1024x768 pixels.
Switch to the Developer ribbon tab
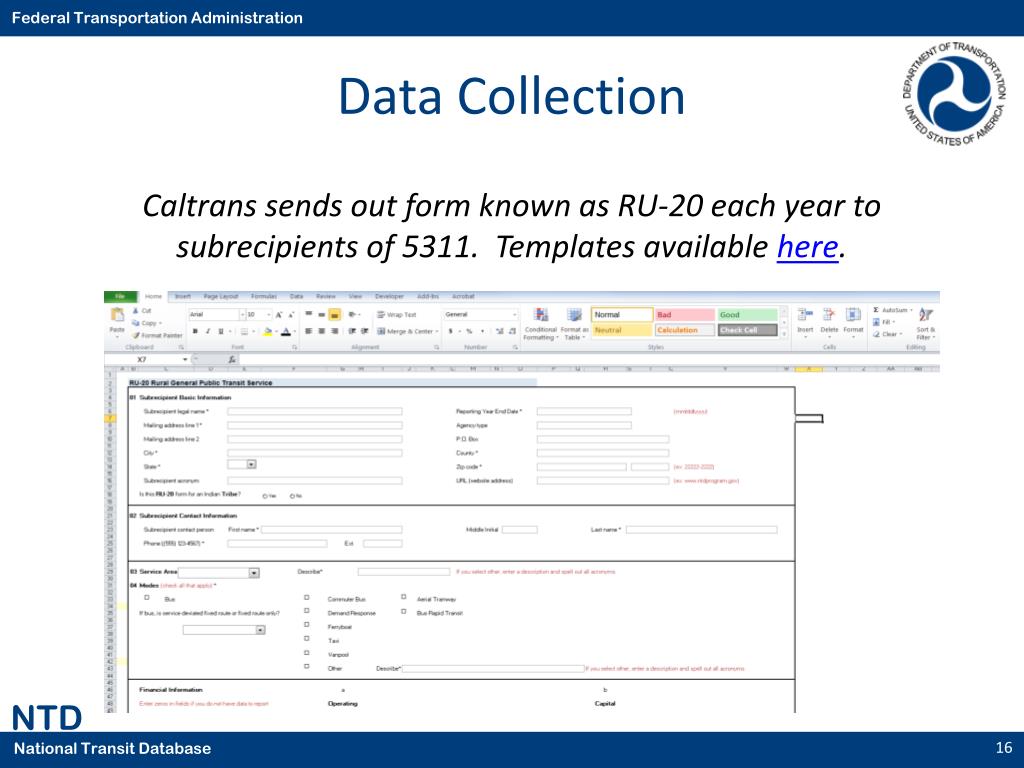pyautogui.click(x=389, y=296)
